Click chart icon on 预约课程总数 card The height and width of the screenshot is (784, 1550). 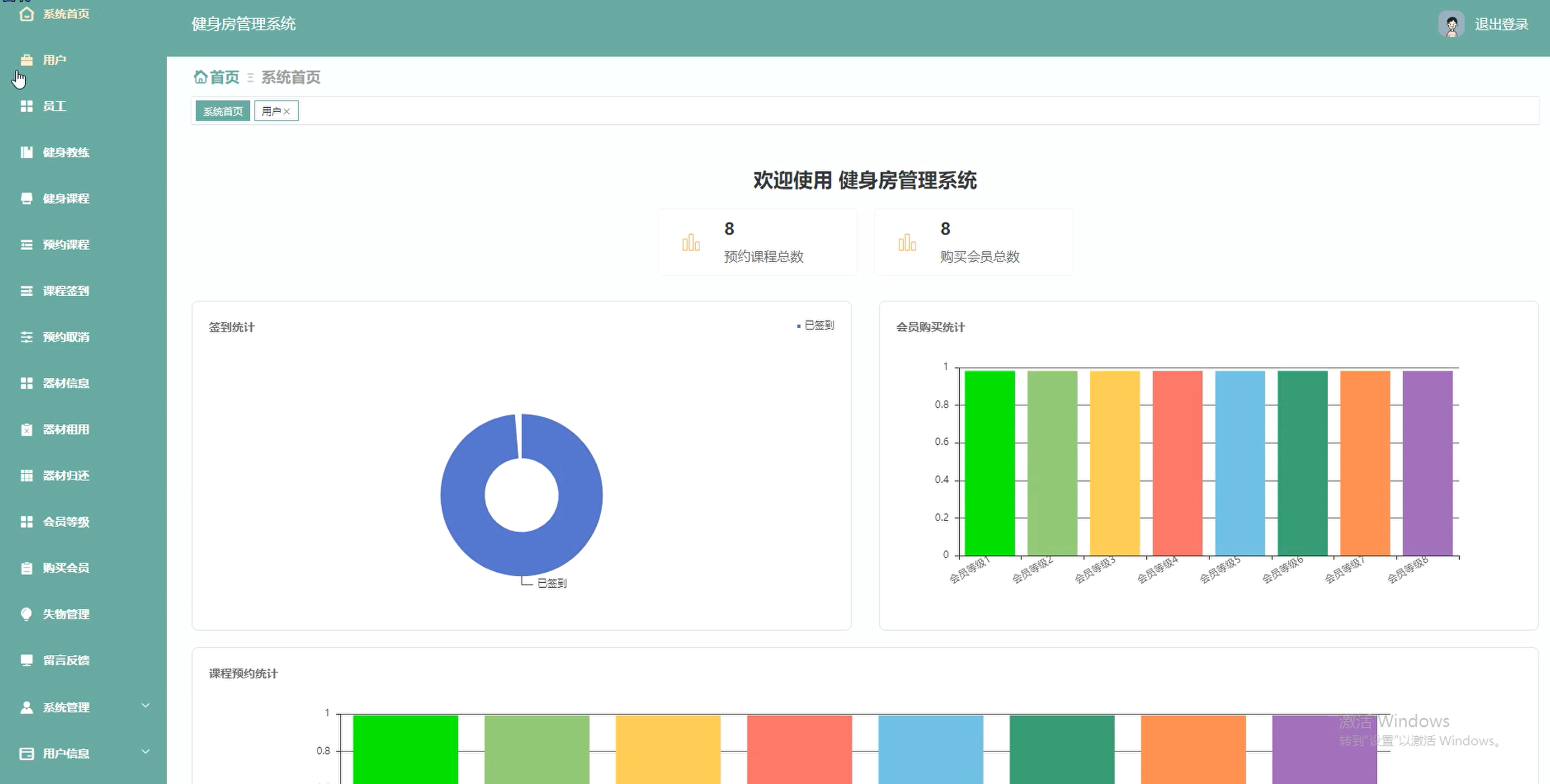pos(691,242)
